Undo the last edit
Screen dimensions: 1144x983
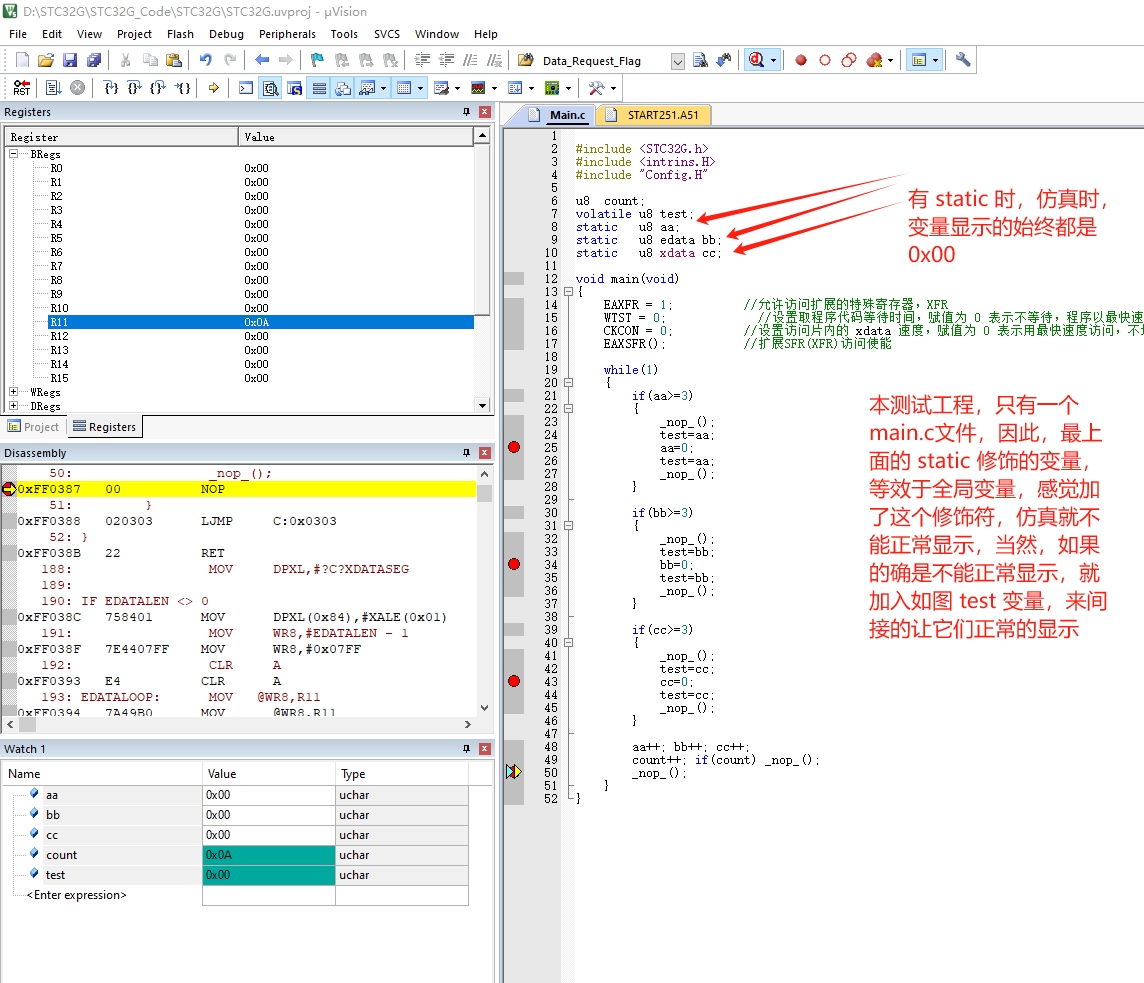(206, 61)
